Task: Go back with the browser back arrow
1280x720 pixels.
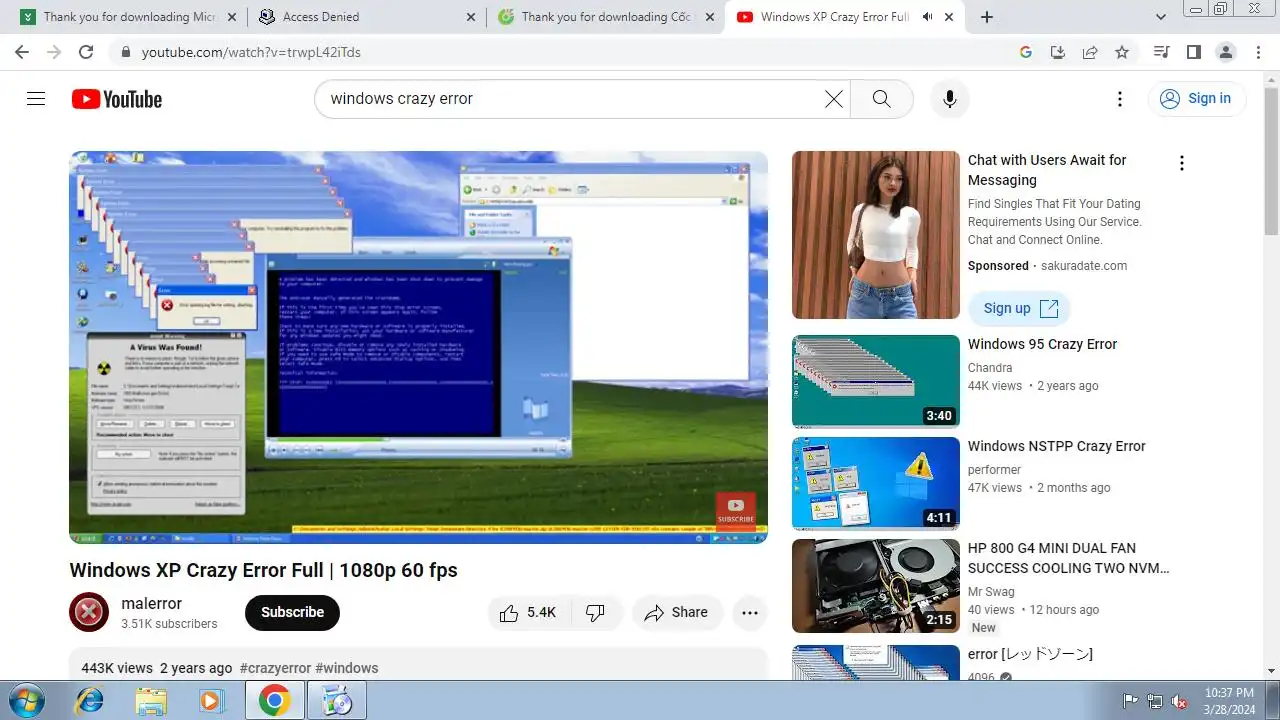Action: pyautogui.click(x=22, y=52)
